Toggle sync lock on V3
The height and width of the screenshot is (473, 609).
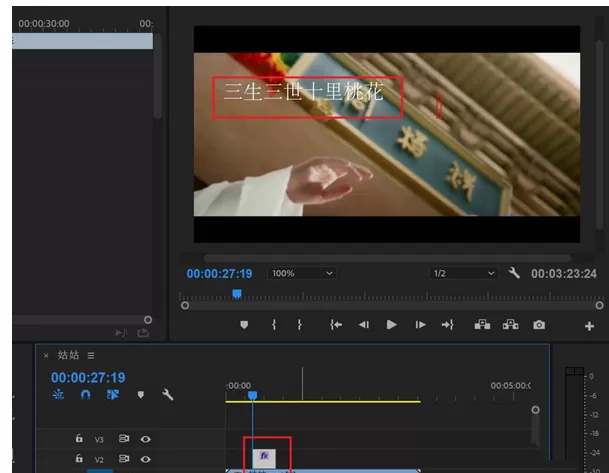[124, 439]
